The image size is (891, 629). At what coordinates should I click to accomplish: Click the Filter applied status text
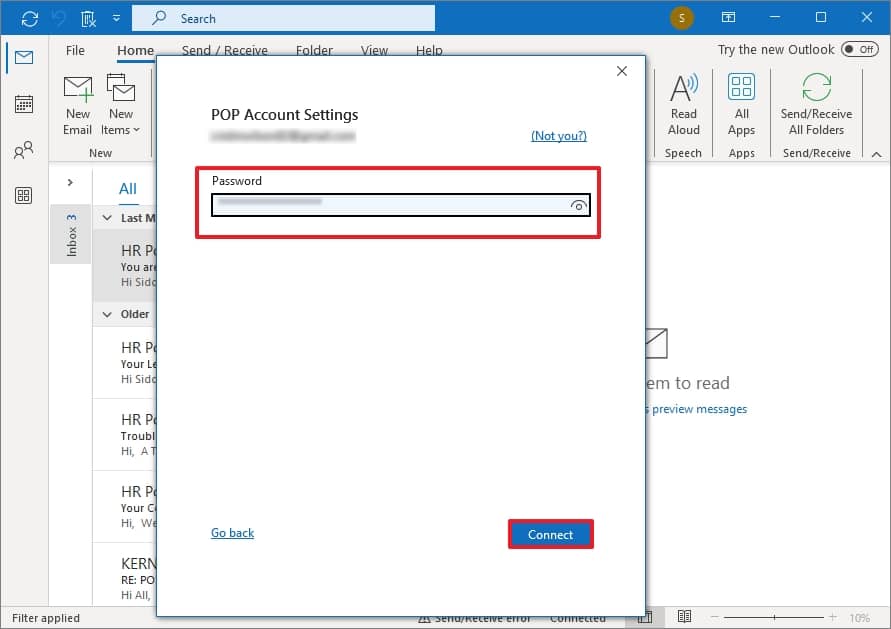pyautogui.click(x=46, y=618)
